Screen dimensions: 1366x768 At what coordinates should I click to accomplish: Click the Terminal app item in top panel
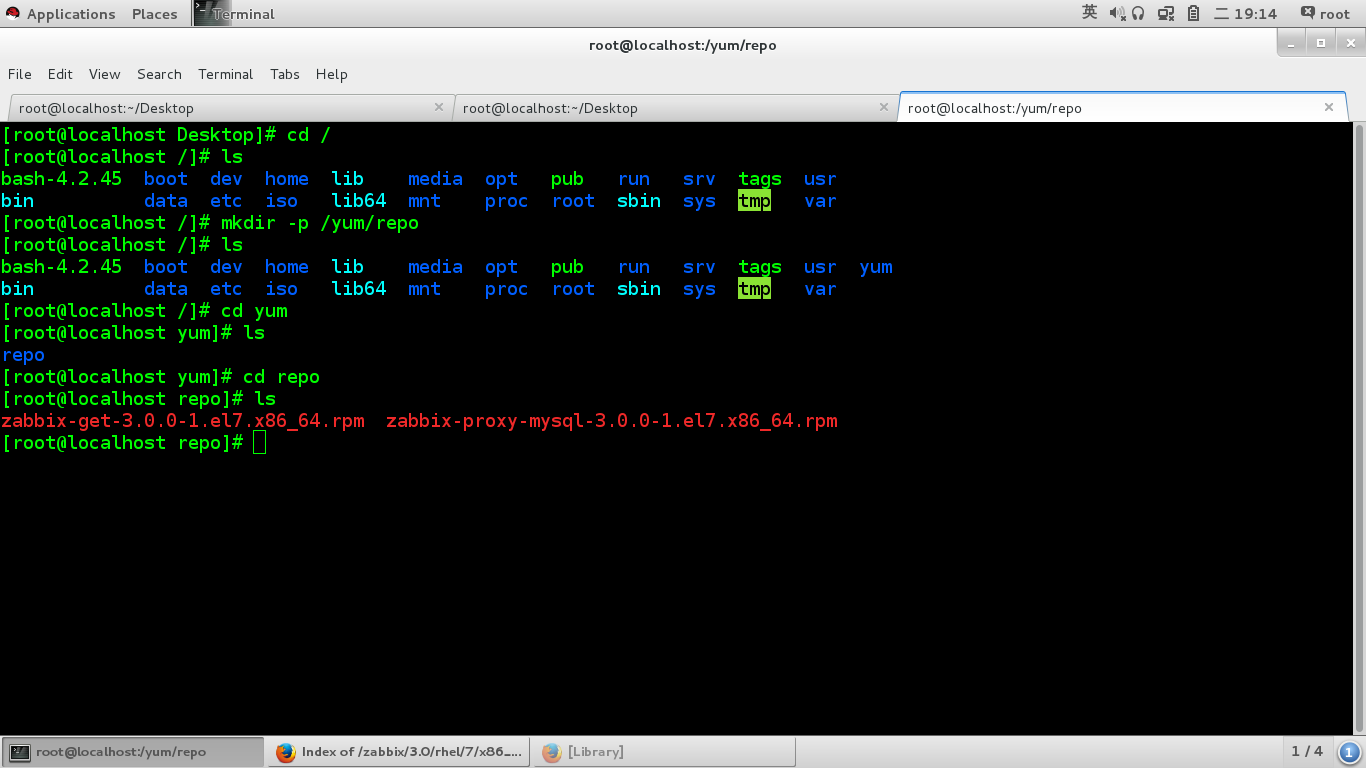pos(236,14)
